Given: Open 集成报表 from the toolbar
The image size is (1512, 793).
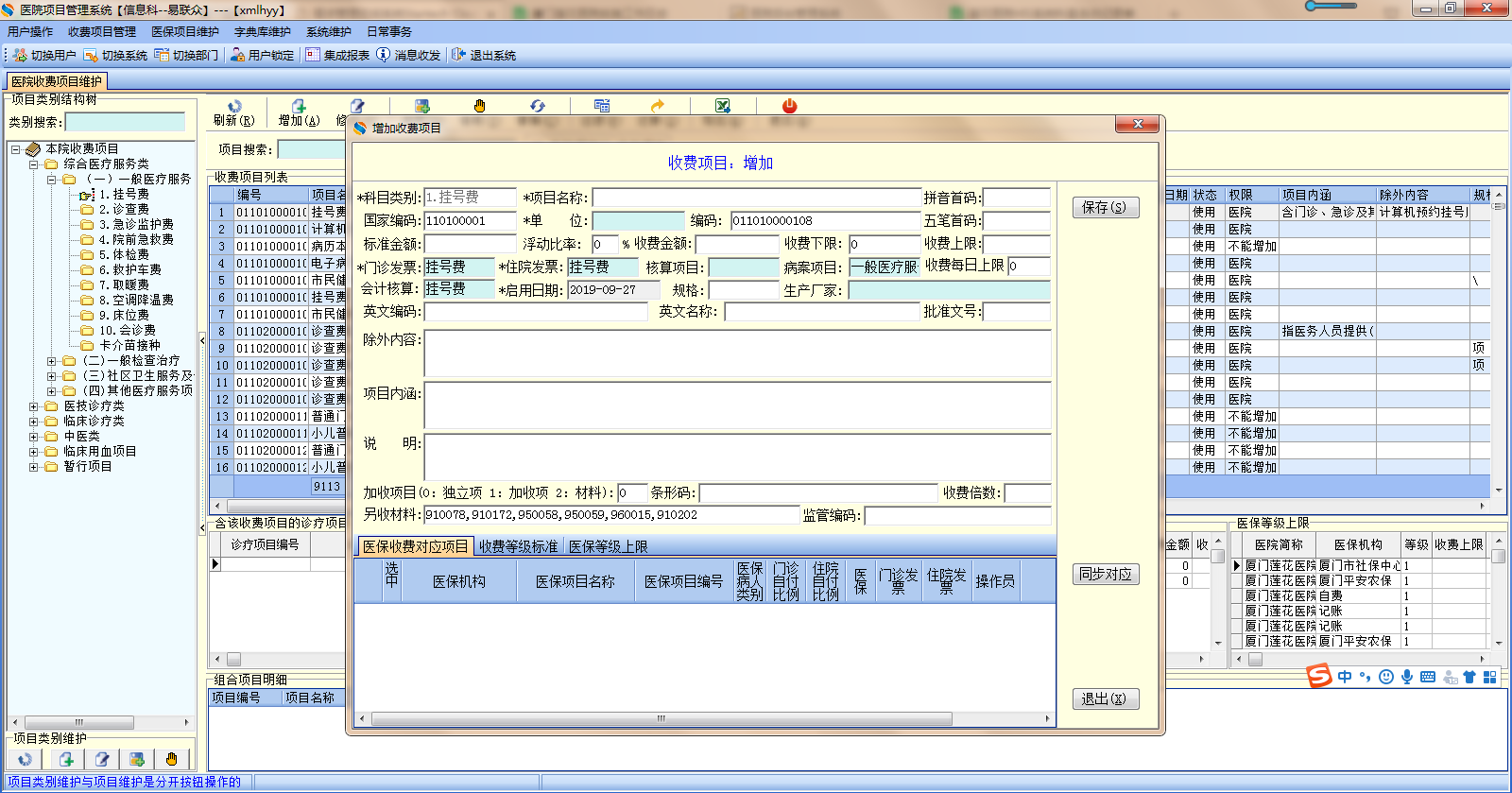Looking at the screenshot, I should [337, 55].
